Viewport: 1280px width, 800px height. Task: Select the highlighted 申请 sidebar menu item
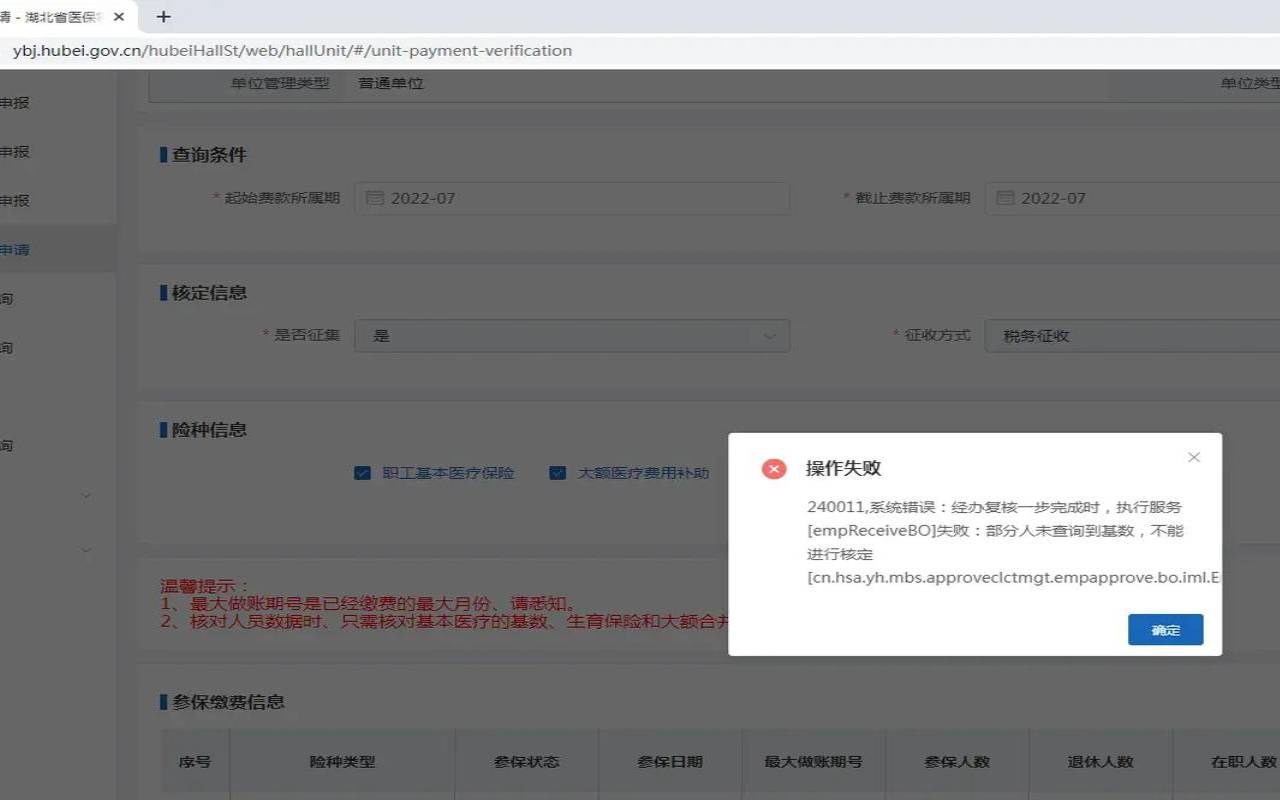[58, 249]
